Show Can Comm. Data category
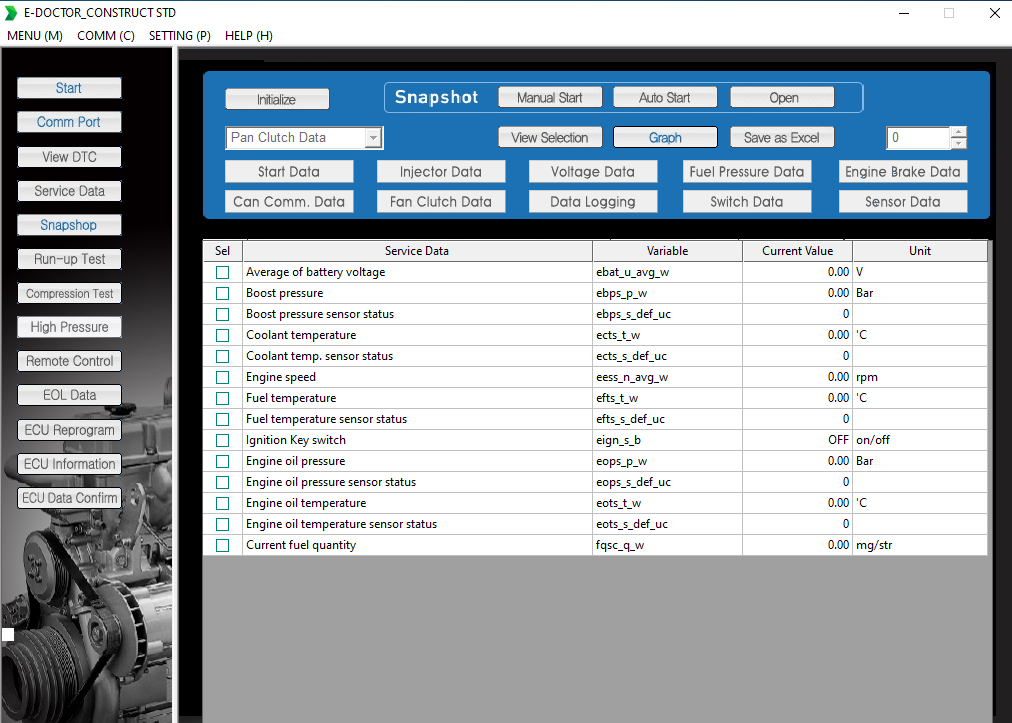Viewport: 1012px width, 723px height. [289, 201]
